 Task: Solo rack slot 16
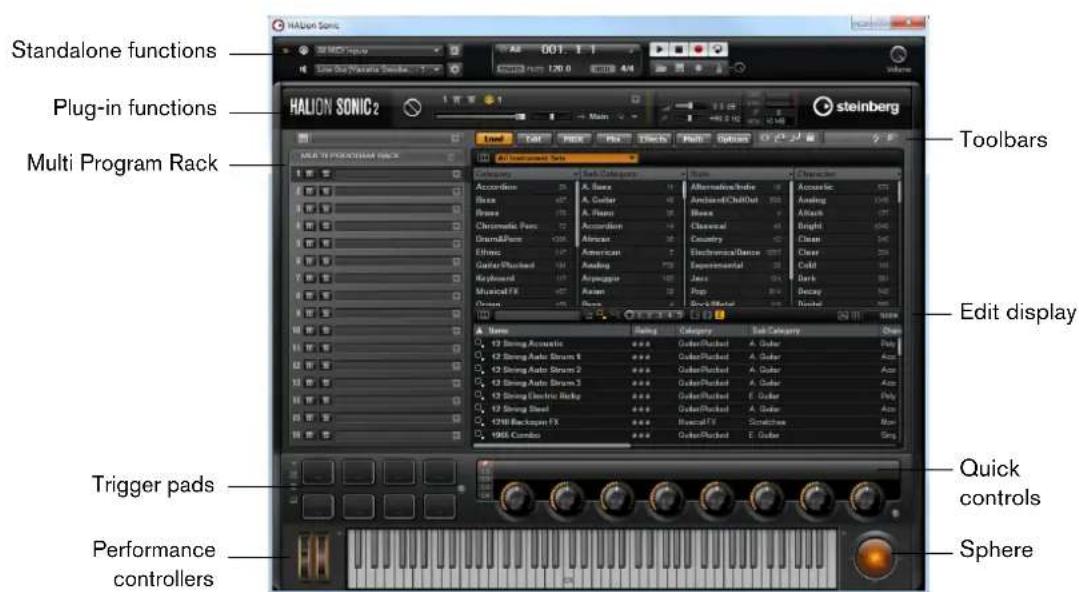click(325, 436)
